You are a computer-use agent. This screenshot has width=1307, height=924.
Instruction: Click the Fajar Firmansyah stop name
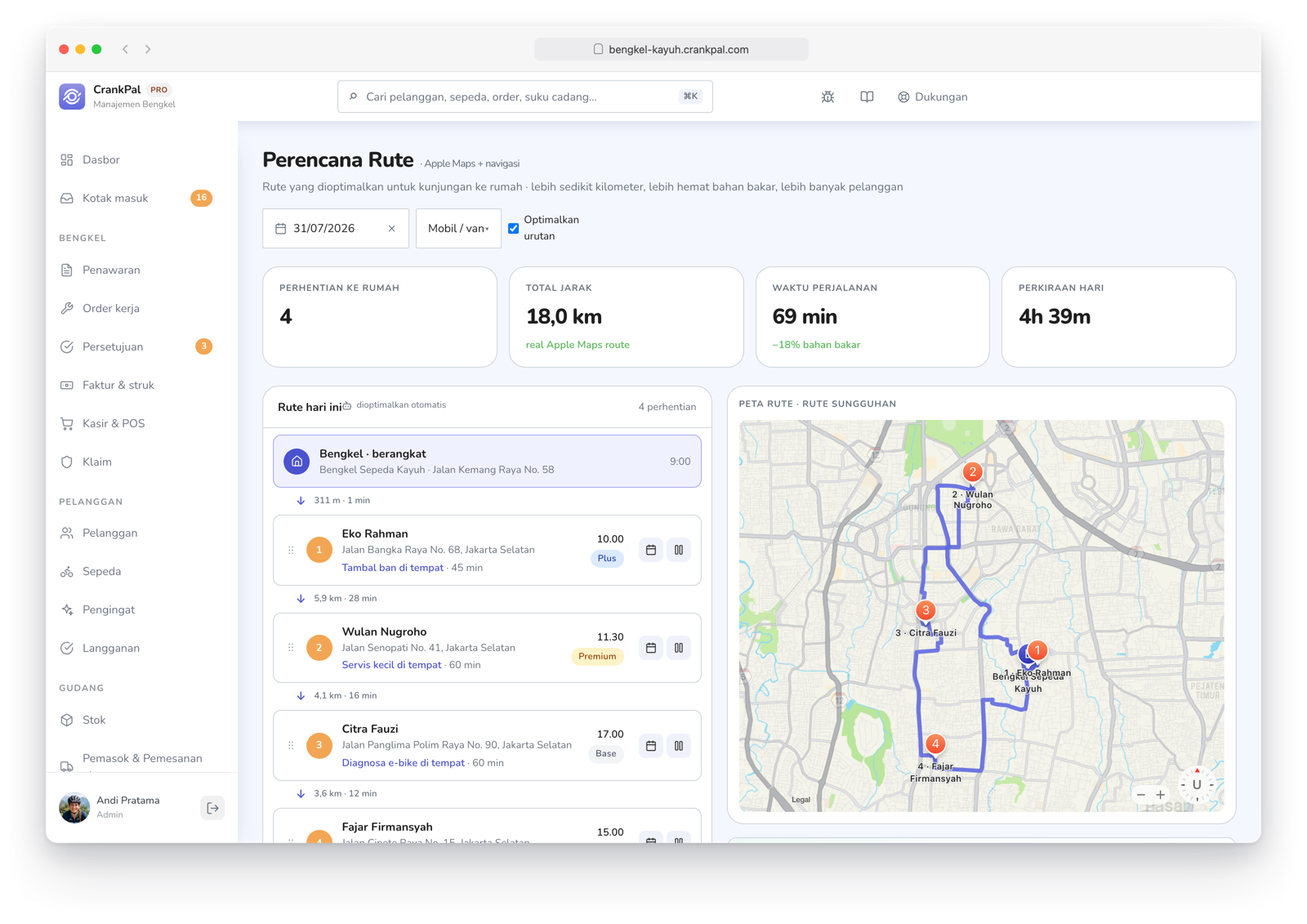point(387,827)
